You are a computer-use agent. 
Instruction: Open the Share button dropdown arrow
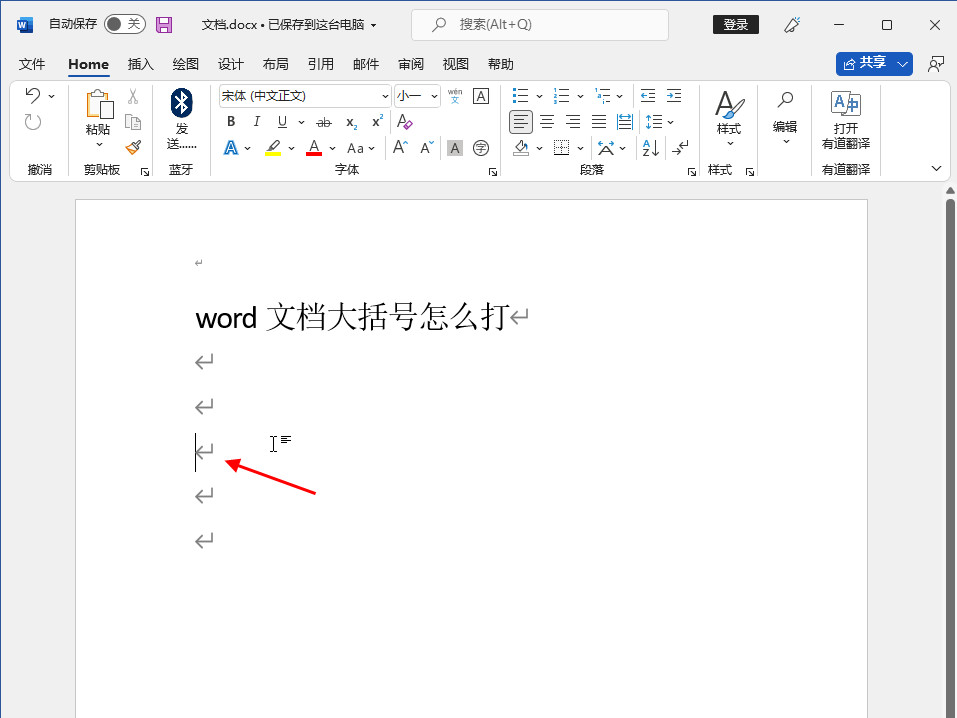coord(903,64)
